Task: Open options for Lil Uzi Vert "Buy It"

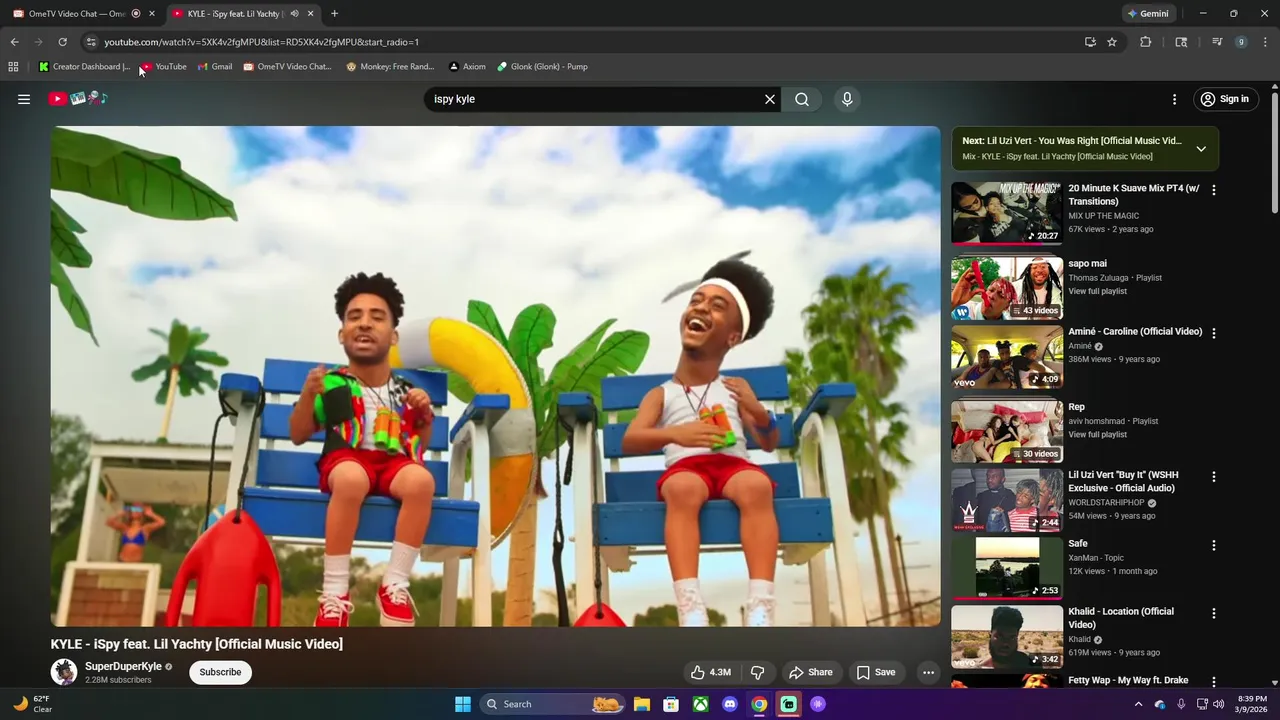Action: point(1214,477)
